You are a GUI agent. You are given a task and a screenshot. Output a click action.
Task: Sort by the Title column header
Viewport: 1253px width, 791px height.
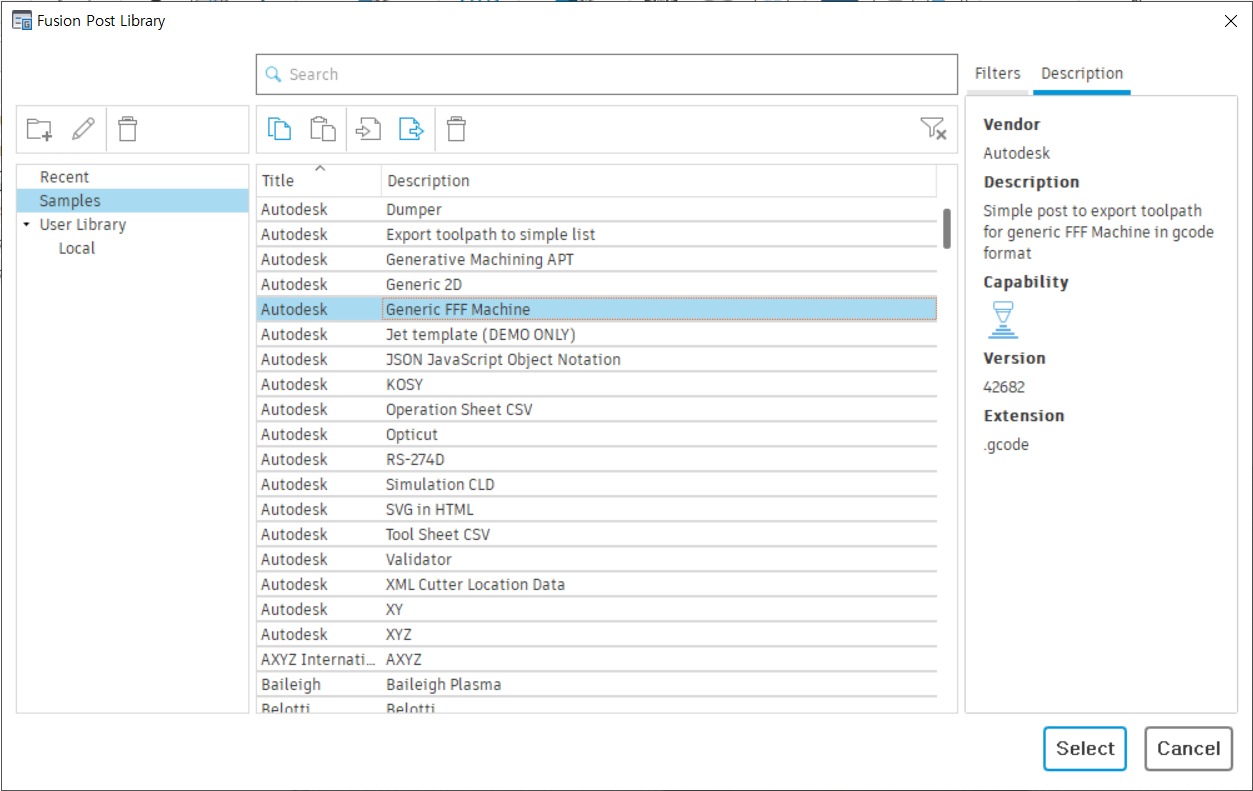click(319, 180)
